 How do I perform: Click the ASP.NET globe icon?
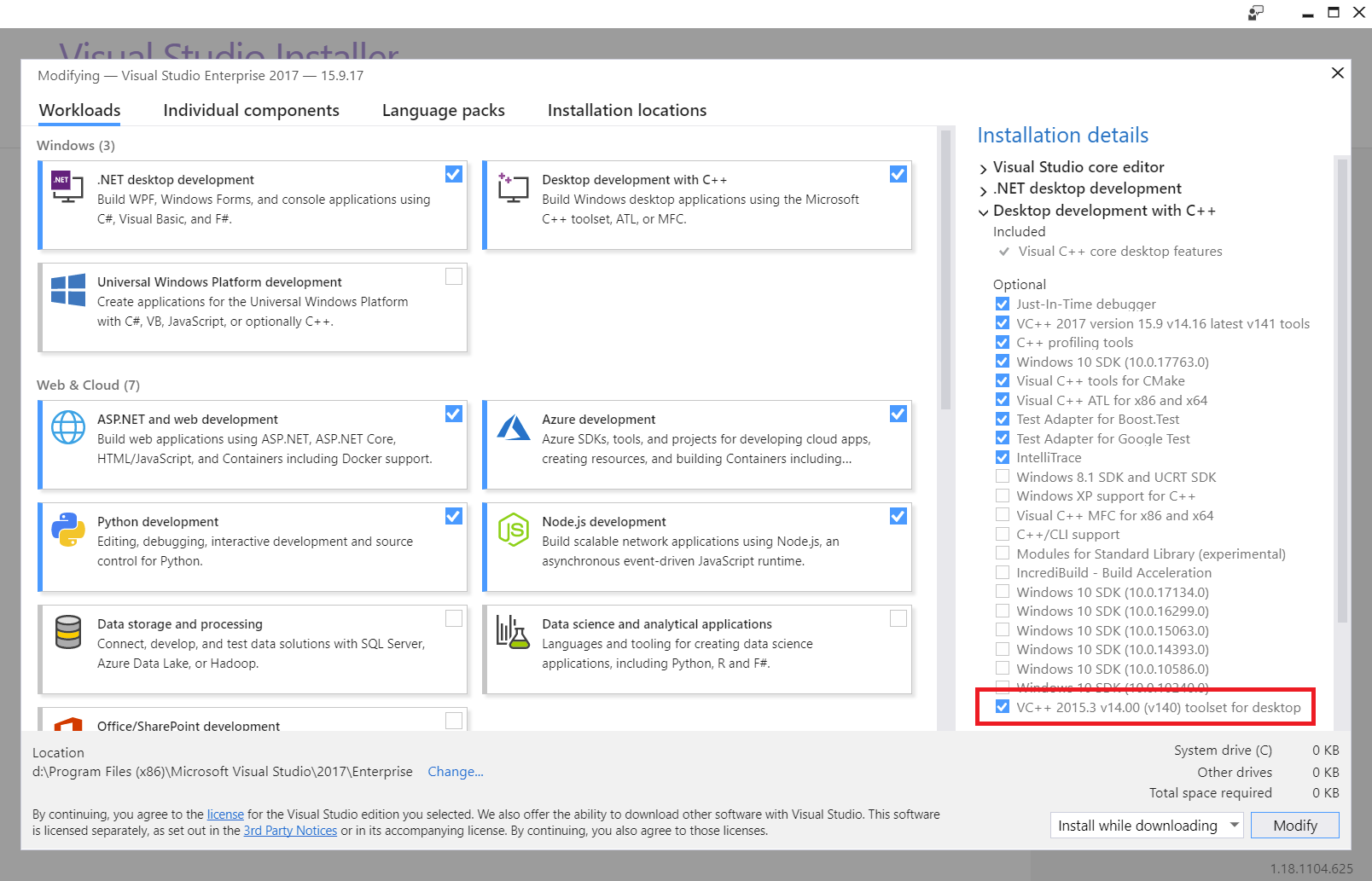tap(68, 427)
